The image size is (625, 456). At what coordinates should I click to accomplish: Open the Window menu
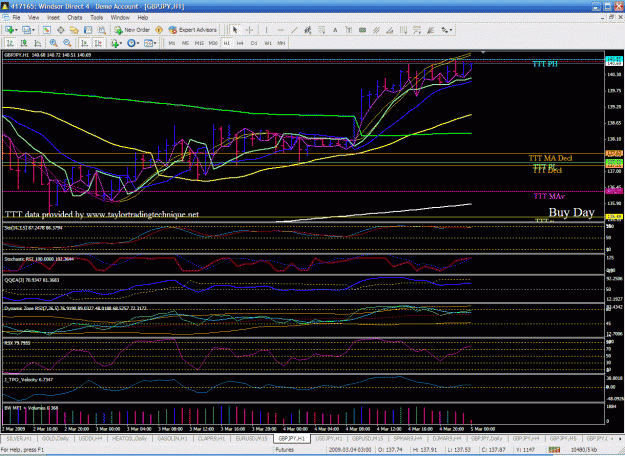[120, 18]
